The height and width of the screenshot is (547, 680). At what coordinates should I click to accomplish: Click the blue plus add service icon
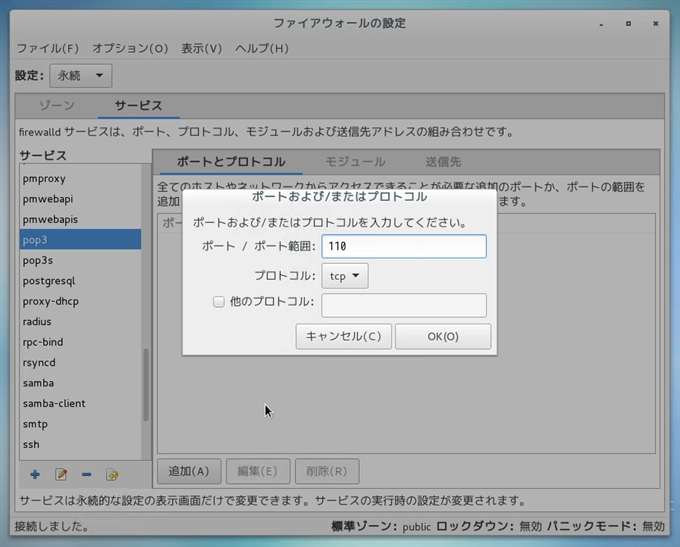[35, 475]
